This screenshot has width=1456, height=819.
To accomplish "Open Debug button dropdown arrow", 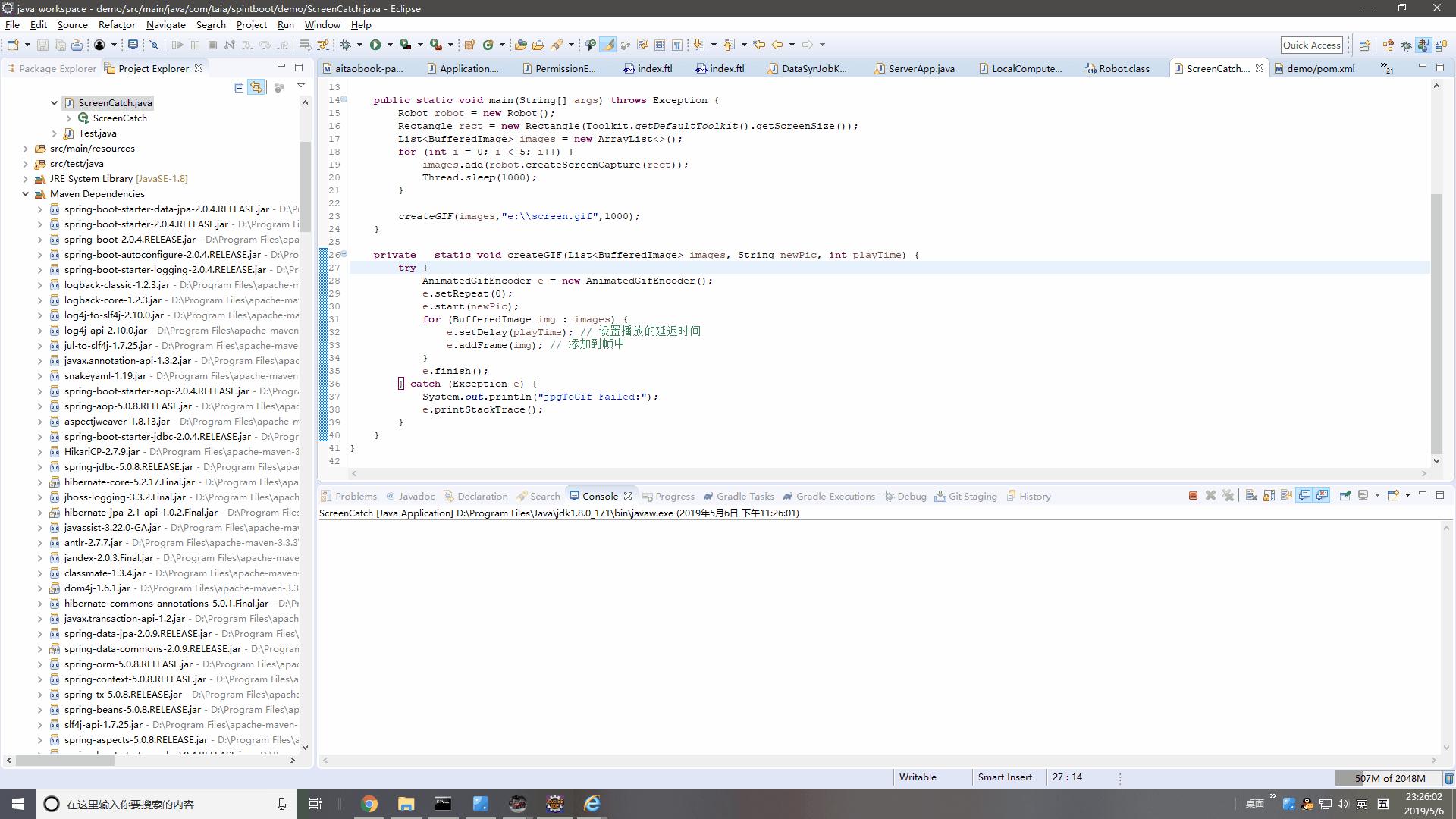I will [x=359, y=45].
